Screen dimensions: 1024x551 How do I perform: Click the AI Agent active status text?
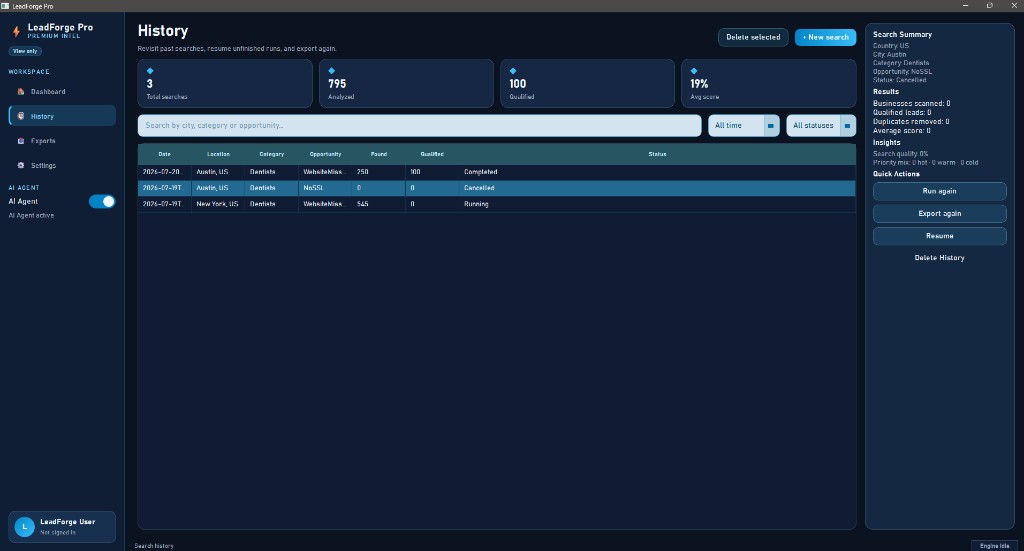click(31, 215)
